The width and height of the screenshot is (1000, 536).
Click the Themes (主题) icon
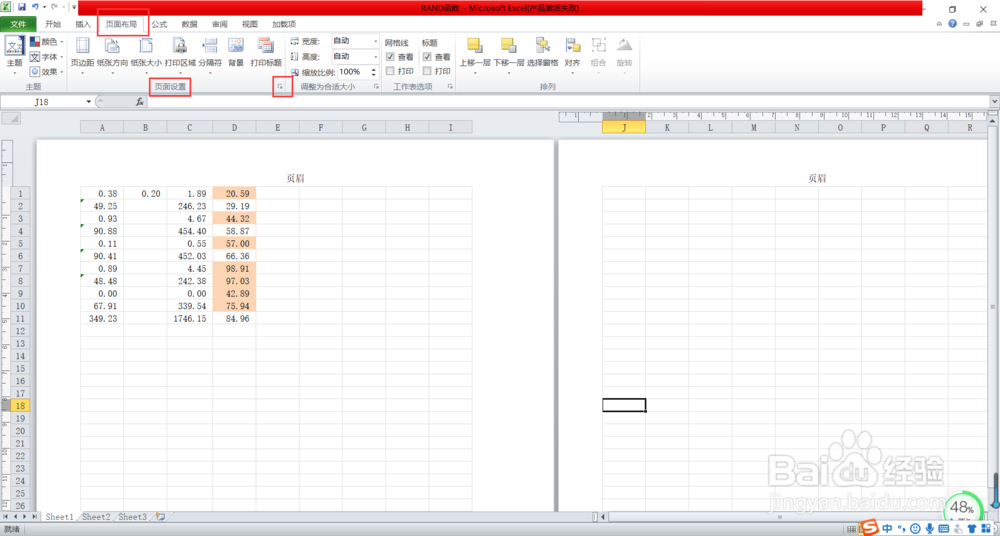pyautogui.click(x=14, y=47)
